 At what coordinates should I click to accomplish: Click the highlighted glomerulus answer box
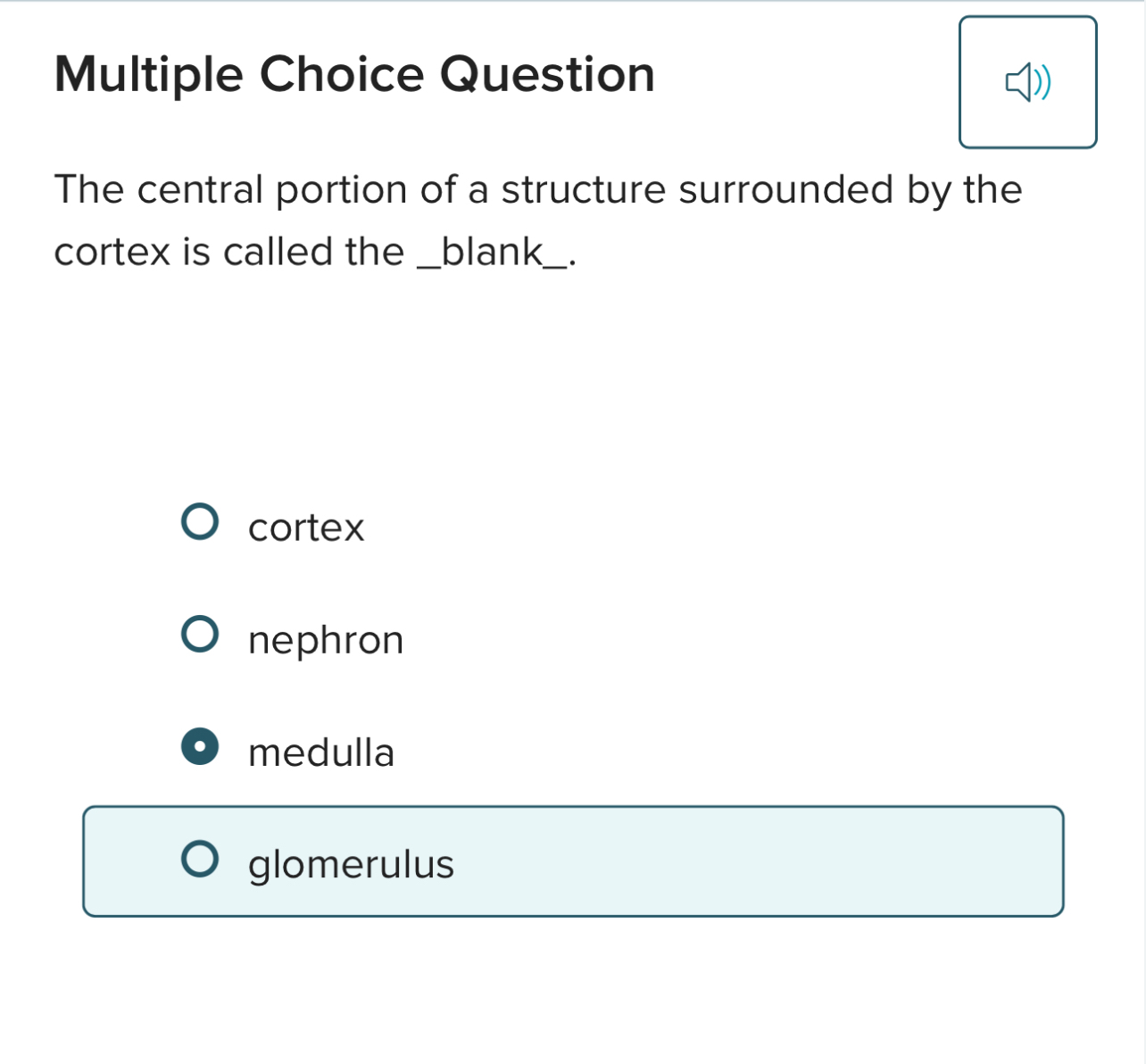click(x=573, y=860)
